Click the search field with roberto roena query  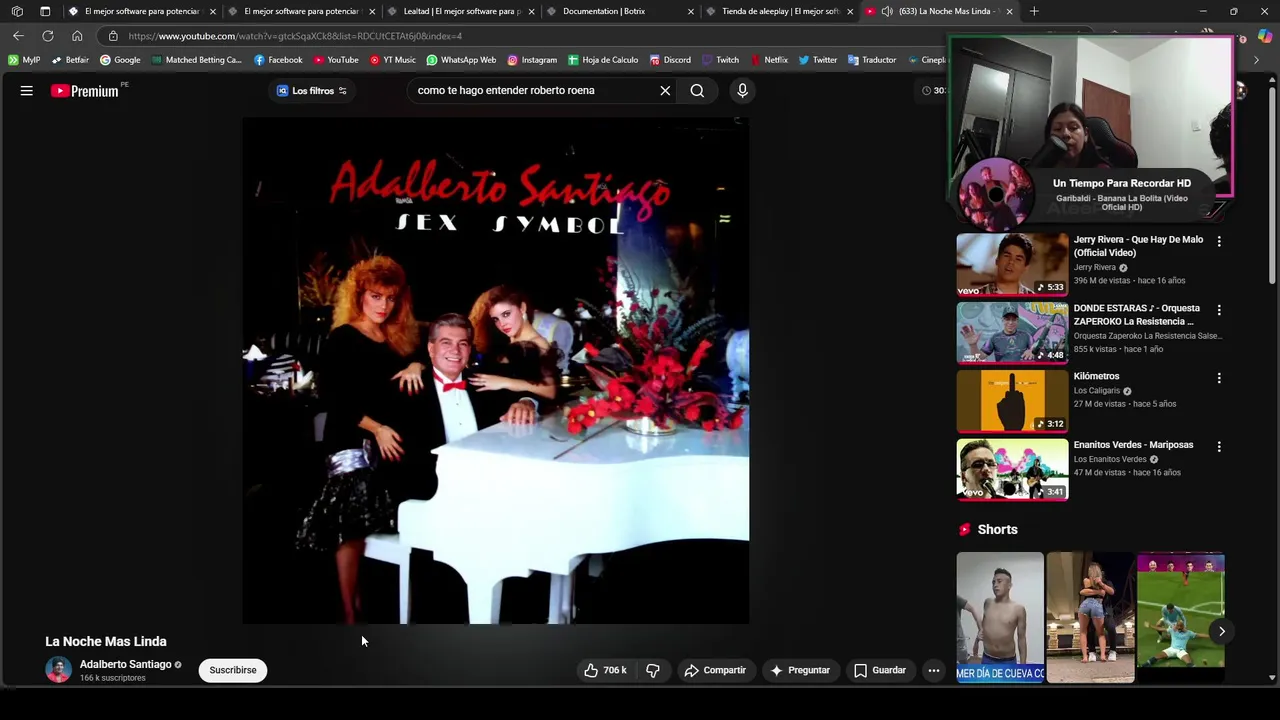point(530,91)
